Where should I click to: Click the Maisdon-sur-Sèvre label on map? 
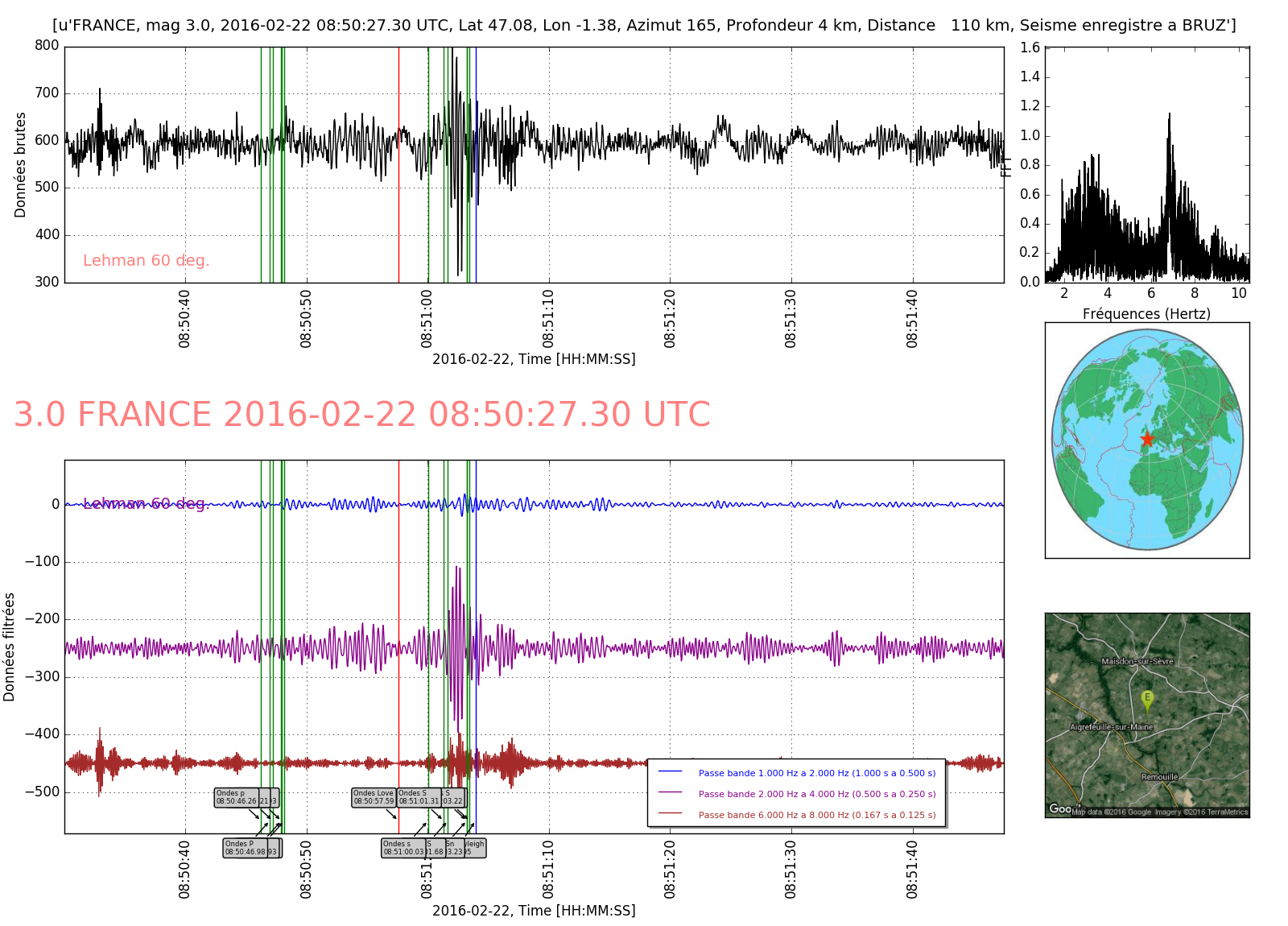click(x=1137, y=661)
